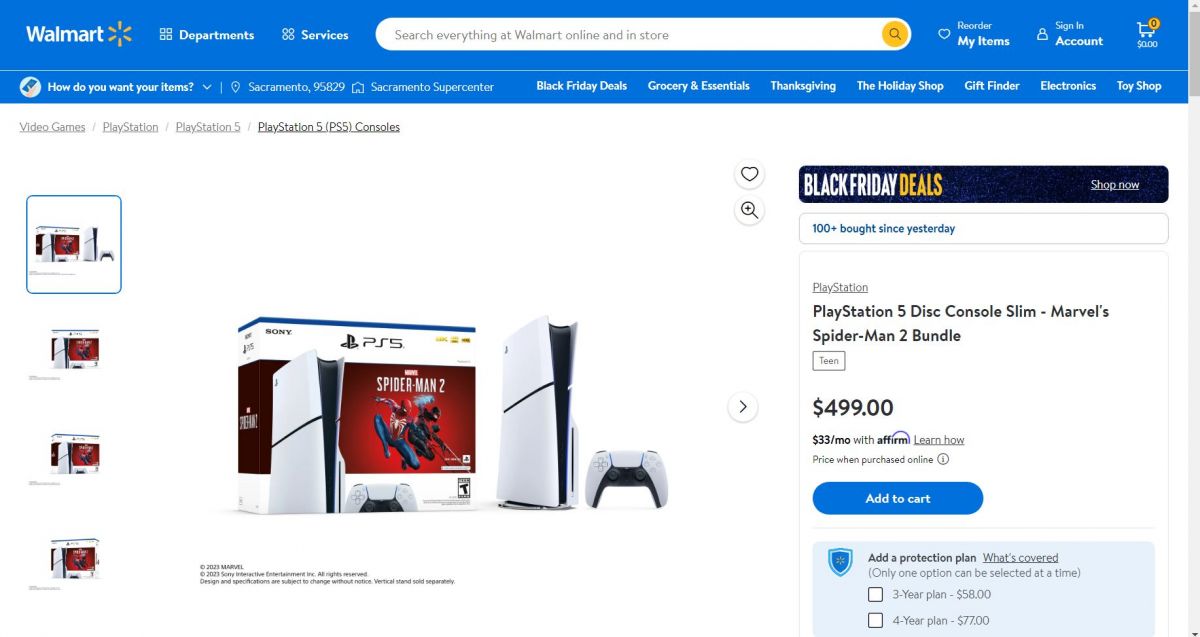Viewport: 1200px width, 637px height.
Task: Open Reorder My Items heart icon
Action: (944, 34)
